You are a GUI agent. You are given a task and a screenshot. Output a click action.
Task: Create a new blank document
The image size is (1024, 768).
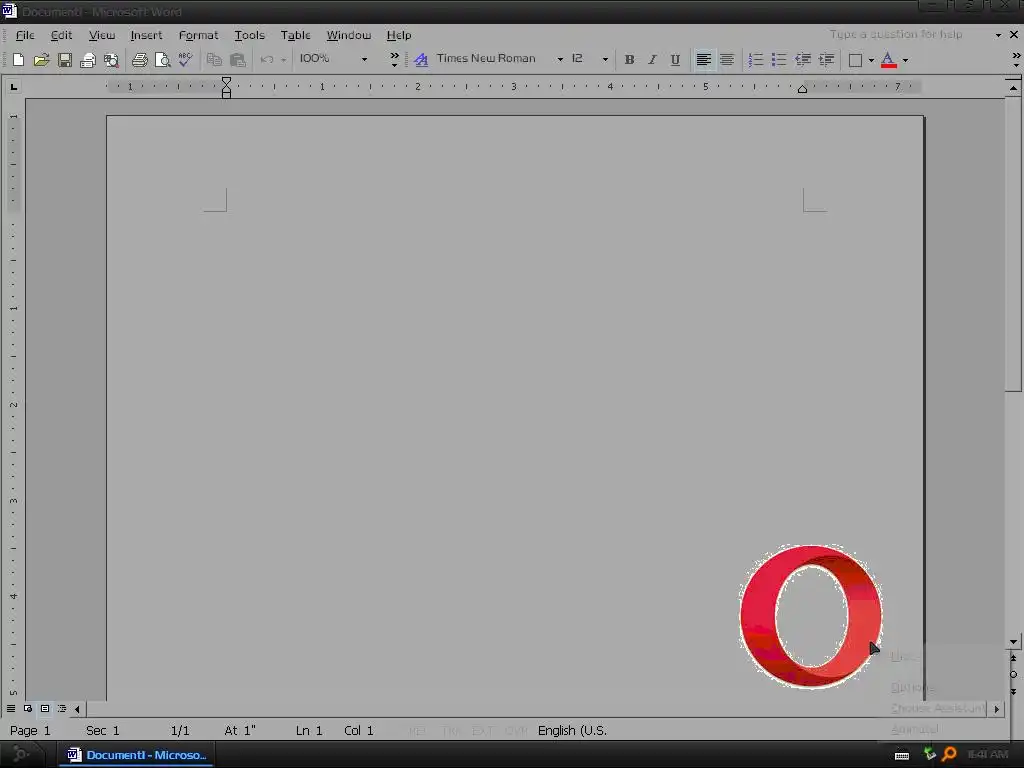tap(18, 59)
